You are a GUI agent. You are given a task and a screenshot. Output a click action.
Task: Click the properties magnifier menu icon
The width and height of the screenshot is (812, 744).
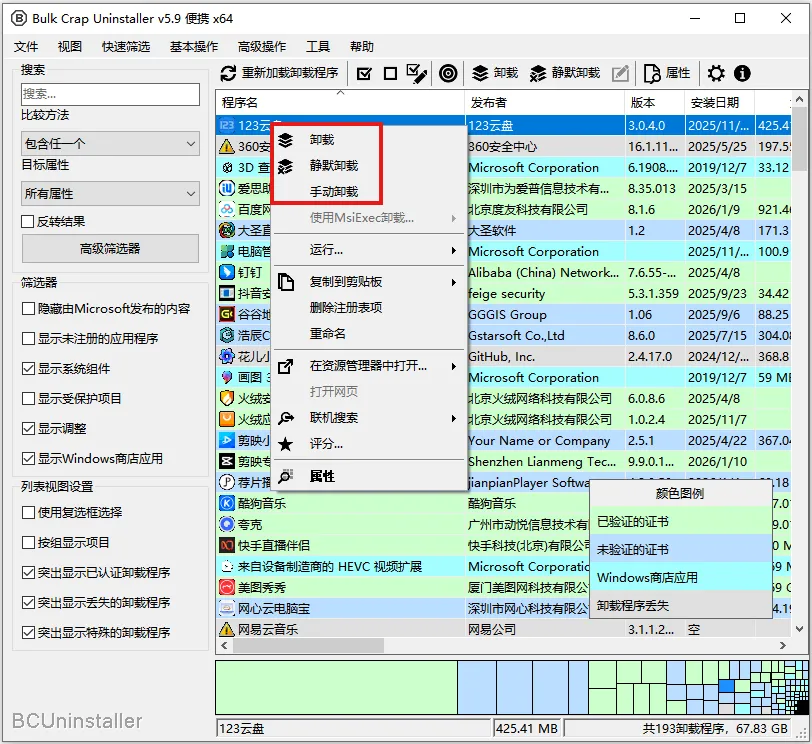coord(285,476)
